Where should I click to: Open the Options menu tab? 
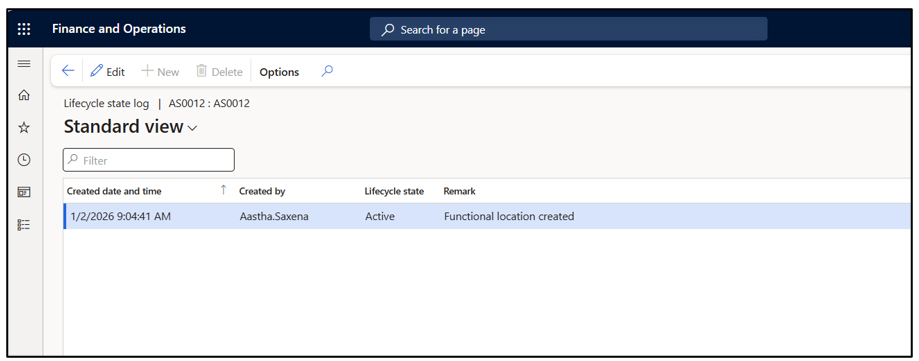pyautogui.click(x=279, y=72)
